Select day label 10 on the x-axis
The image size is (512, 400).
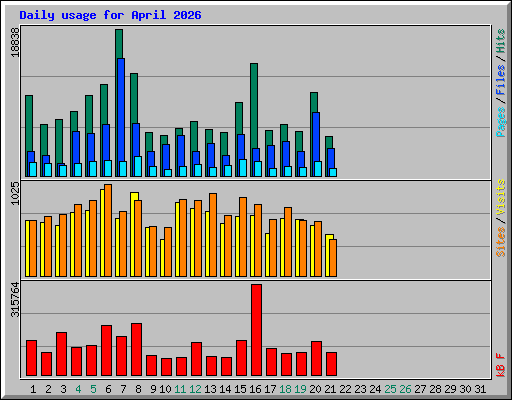[165, 389]
